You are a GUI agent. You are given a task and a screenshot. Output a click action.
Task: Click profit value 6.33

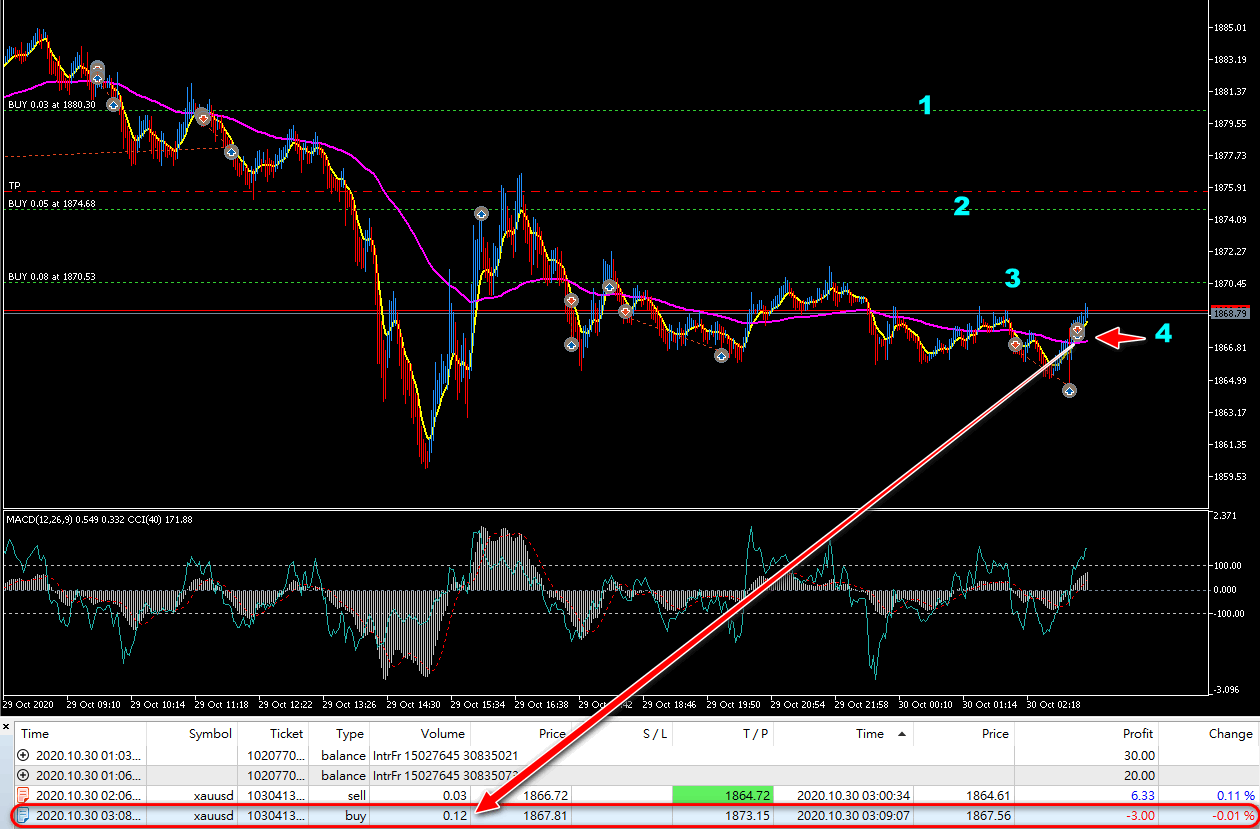1142,795
